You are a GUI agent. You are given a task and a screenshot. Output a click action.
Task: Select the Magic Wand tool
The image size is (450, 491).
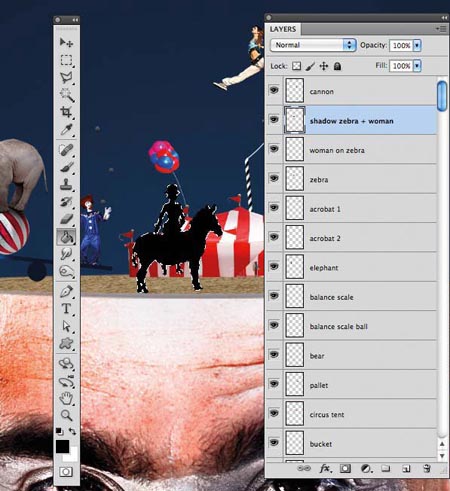tap(66, 95)
